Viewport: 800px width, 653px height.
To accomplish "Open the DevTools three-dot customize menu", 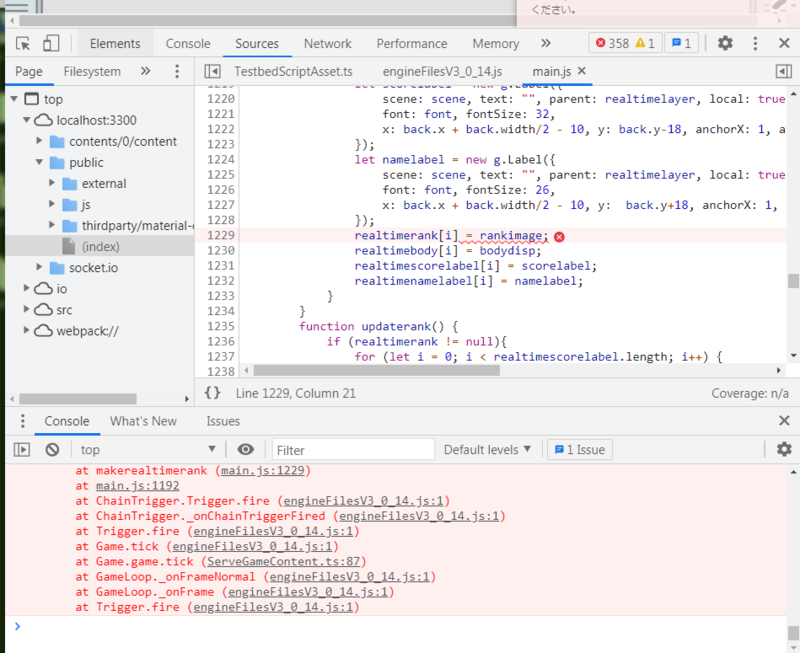I will tap(755, 43).
